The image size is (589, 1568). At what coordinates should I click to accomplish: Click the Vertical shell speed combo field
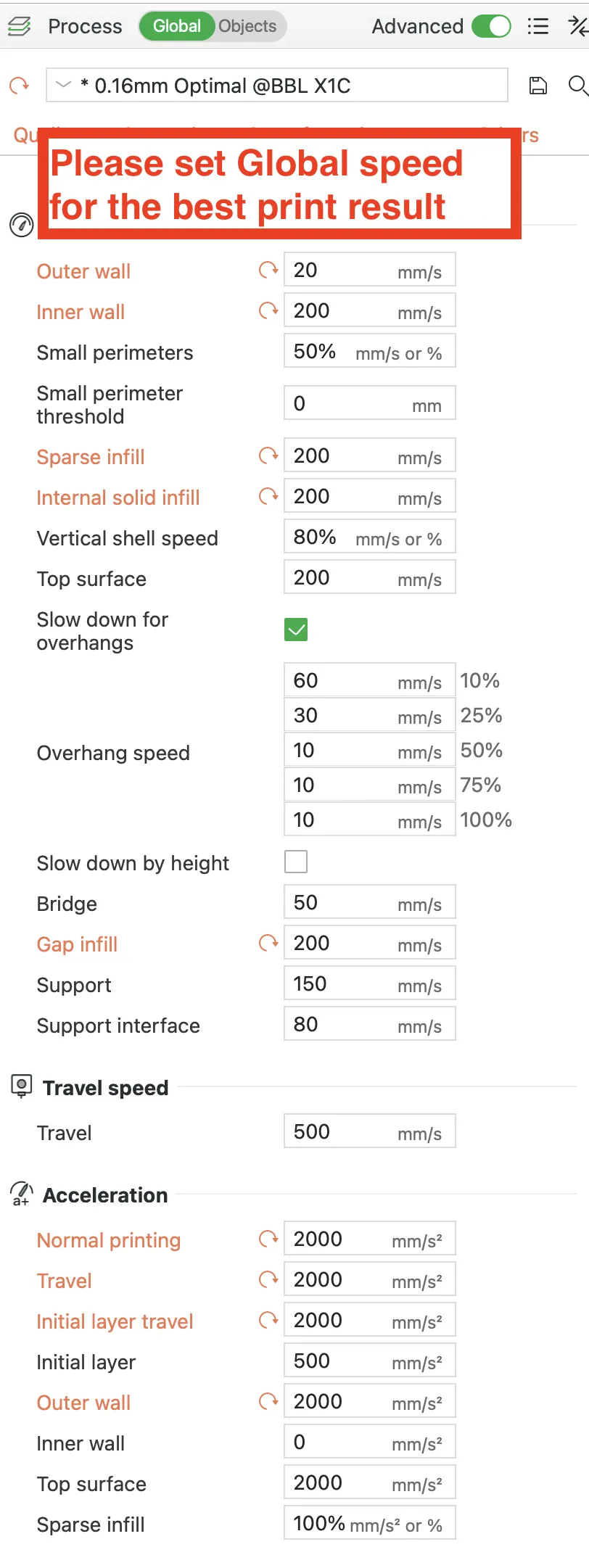tap(369, 537)
